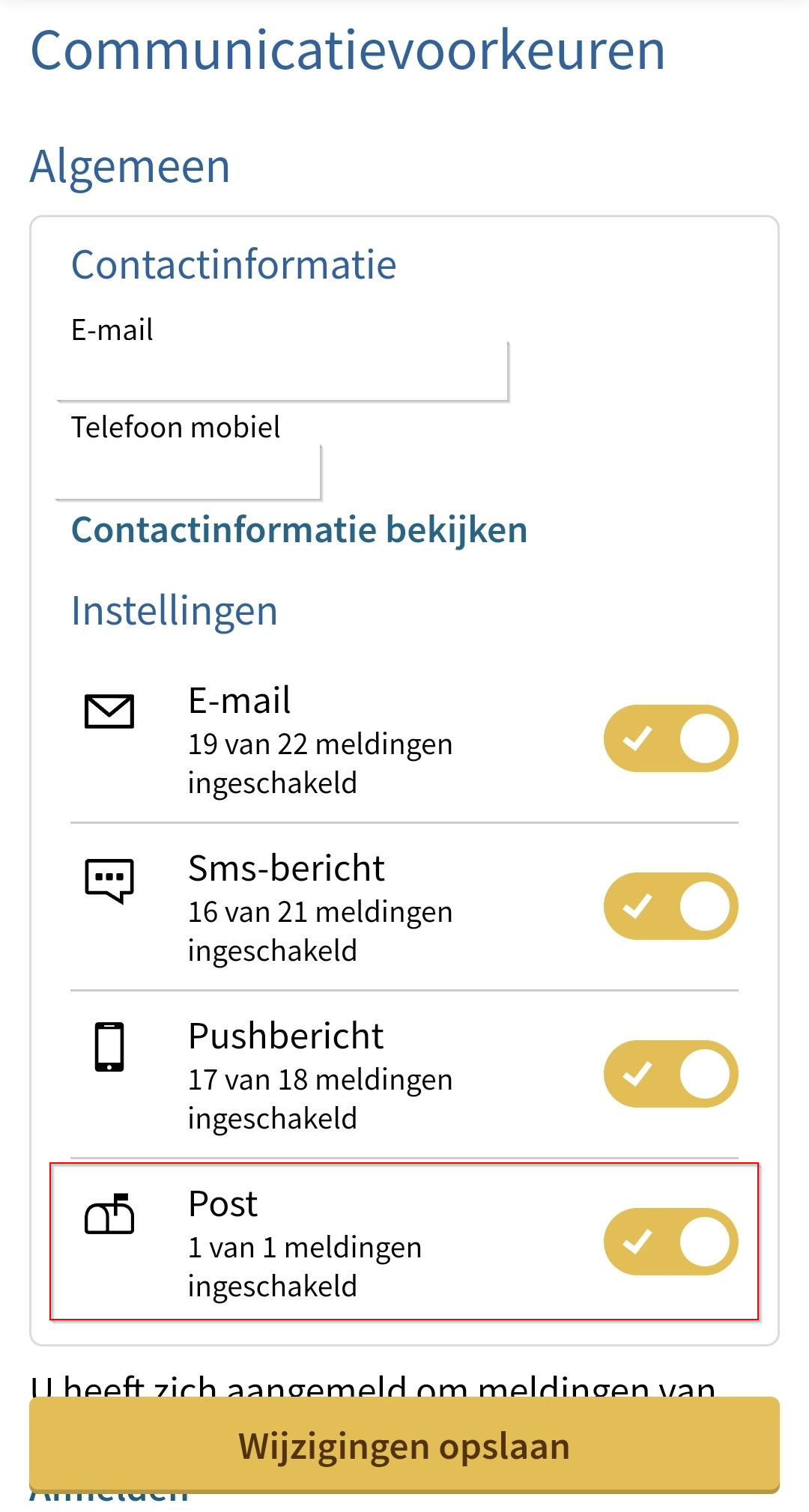809x1512 pixels.
Task: Click the Algemeen heading
Action: pos(130,166)
